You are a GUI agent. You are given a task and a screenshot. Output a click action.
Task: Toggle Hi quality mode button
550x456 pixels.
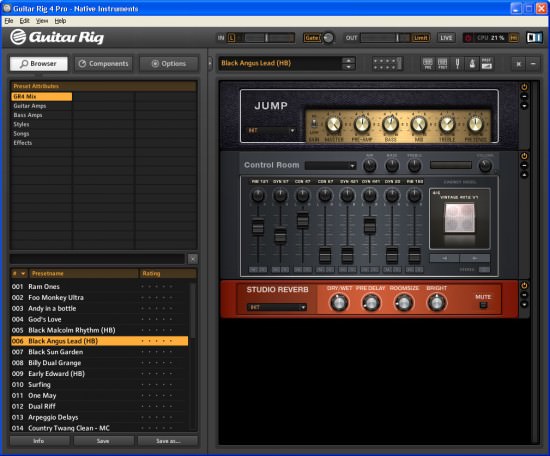(513, 38)
